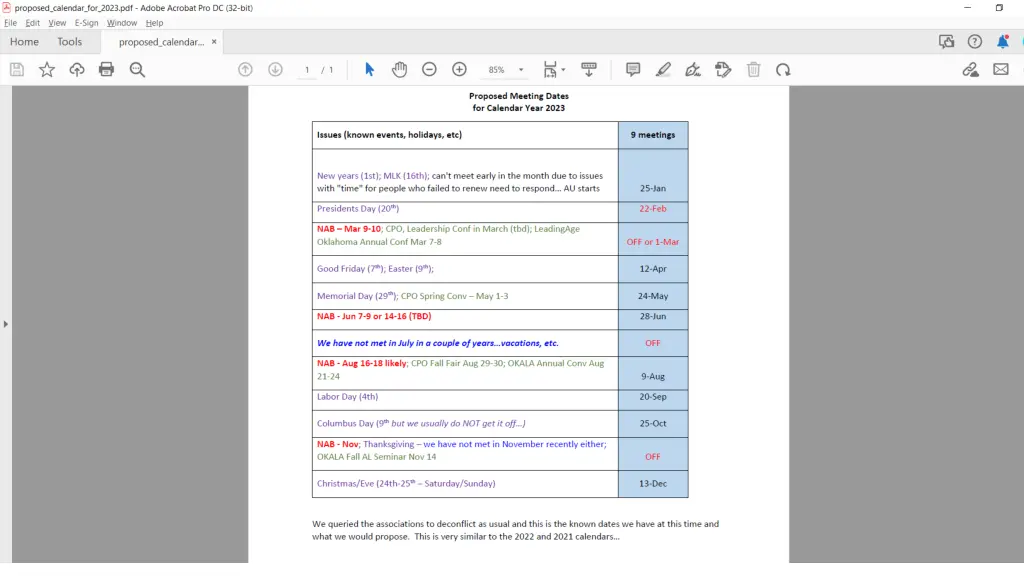Click the "Proposed Meeting Dates" title
Image resolution: width=1024 pixels, height=576 pixels.
pyautogui.click(x=519, y=96)
